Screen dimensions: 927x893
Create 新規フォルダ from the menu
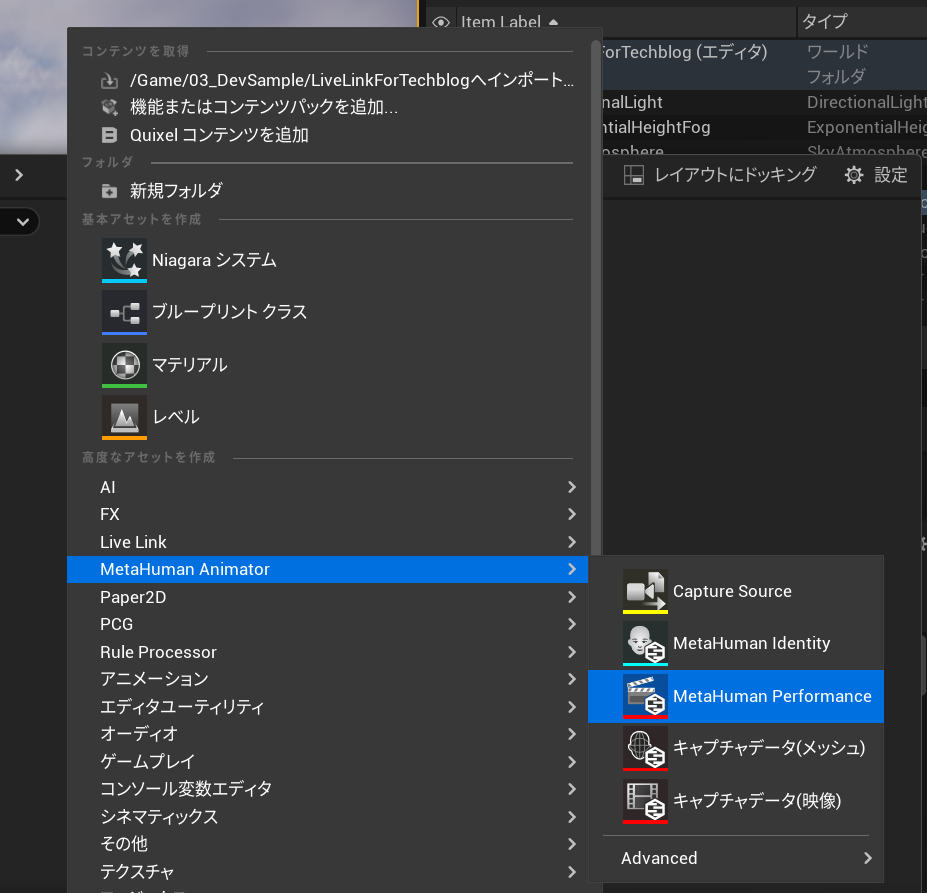(175, 190)
